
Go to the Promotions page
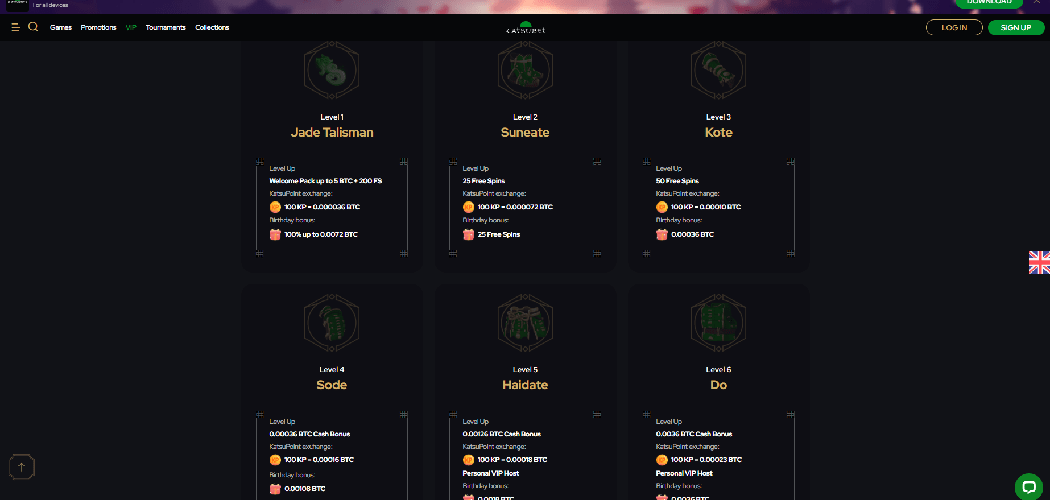(x=98, y=28)
